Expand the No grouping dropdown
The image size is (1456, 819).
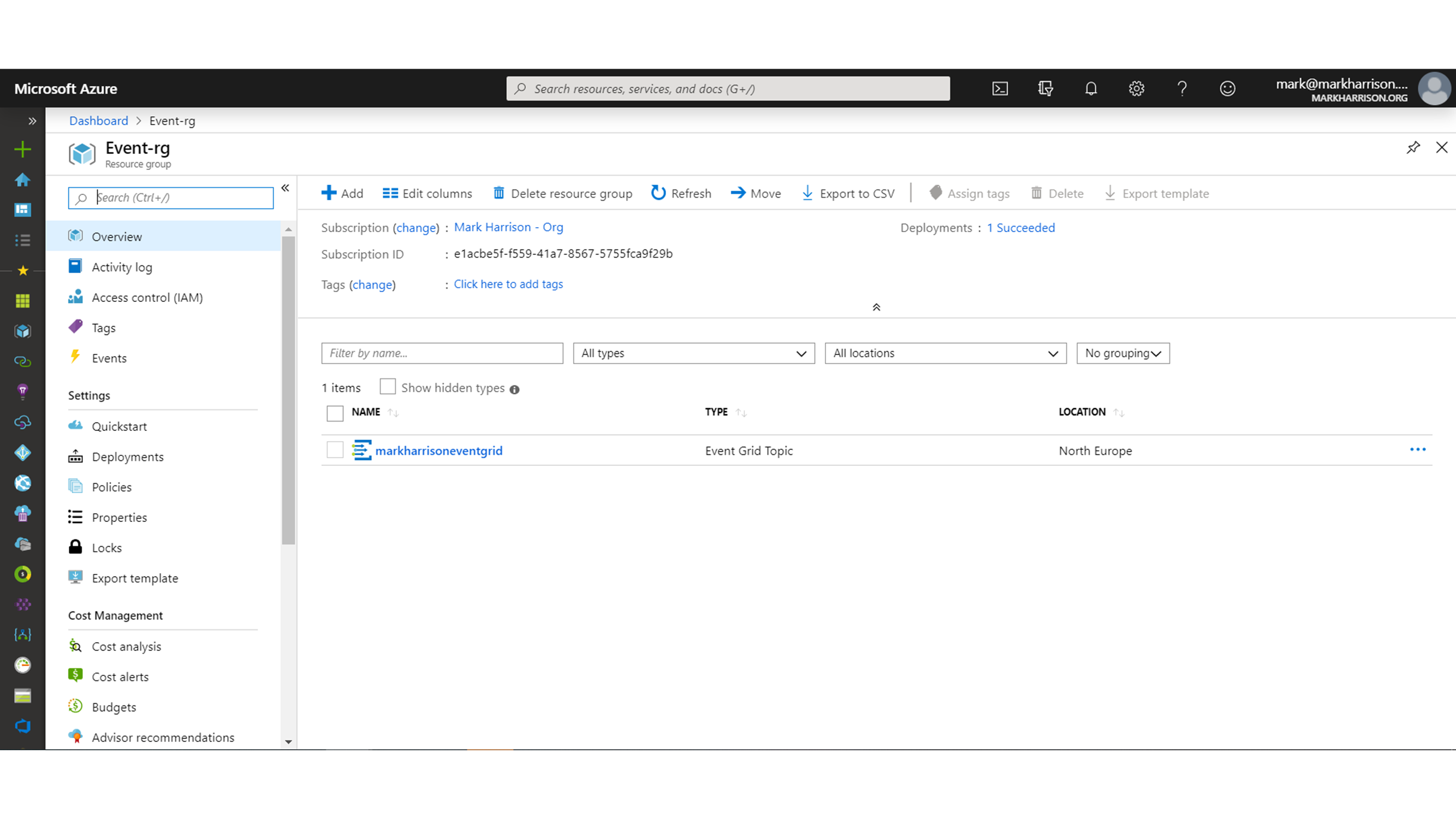pyautogui.click(x=1122, y=353)
